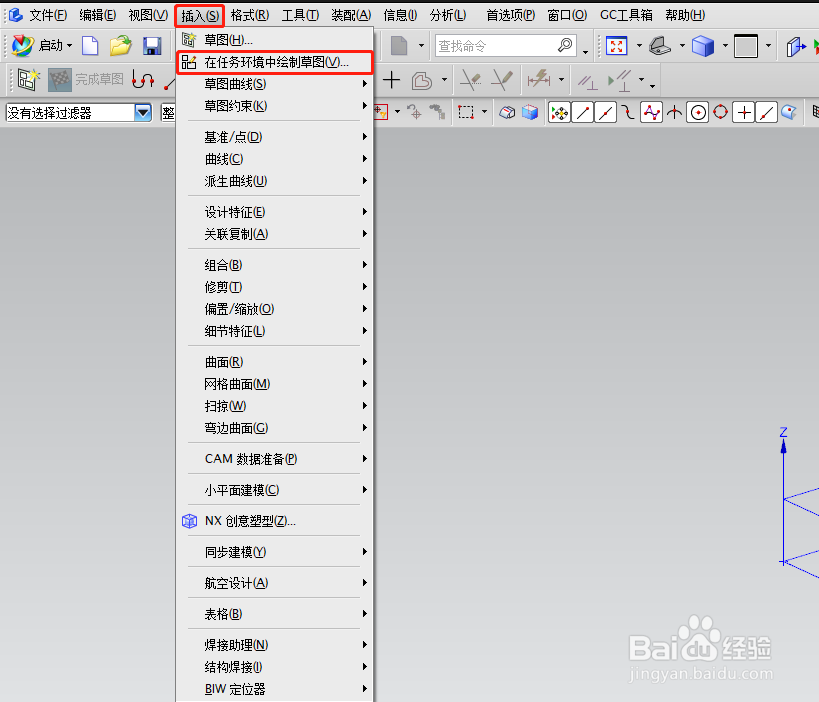Click the blue shaded cube rendering icon

pyautogui.click(x=703, y=46)
